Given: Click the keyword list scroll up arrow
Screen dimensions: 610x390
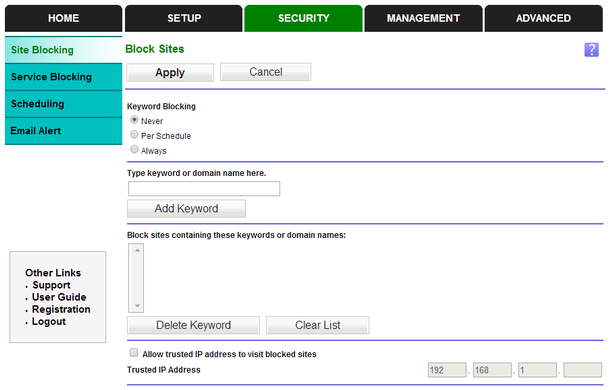Looking at the screenshot, I should [137, 250].
